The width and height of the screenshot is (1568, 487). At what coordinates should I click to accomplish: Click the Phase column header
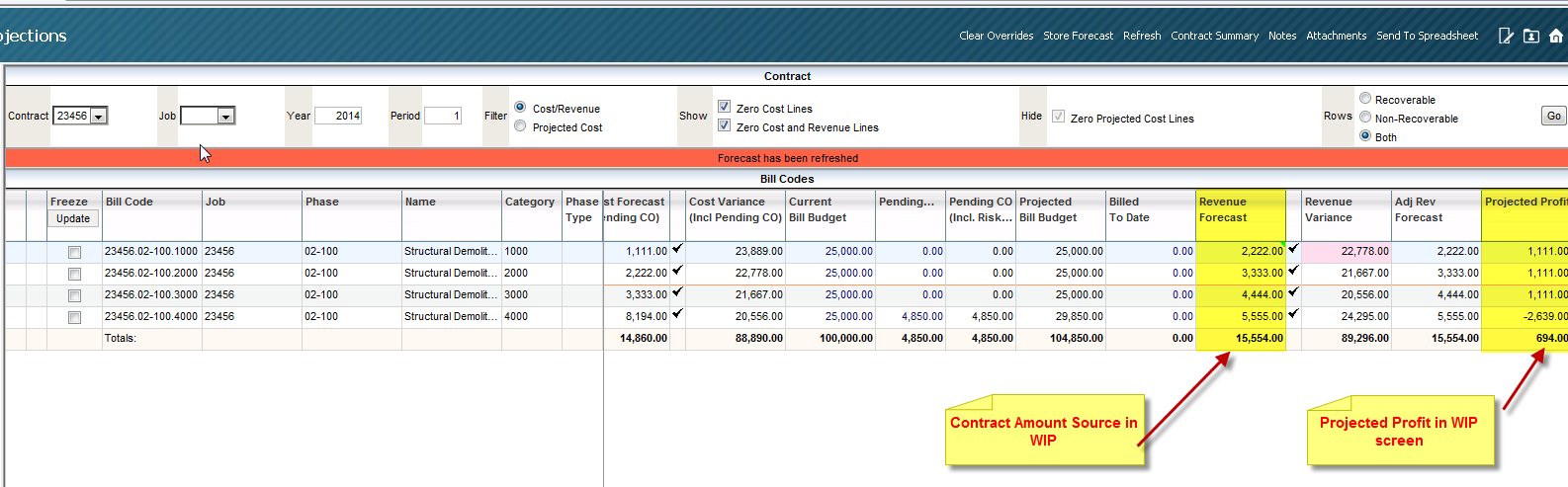(x=352, y=214)
